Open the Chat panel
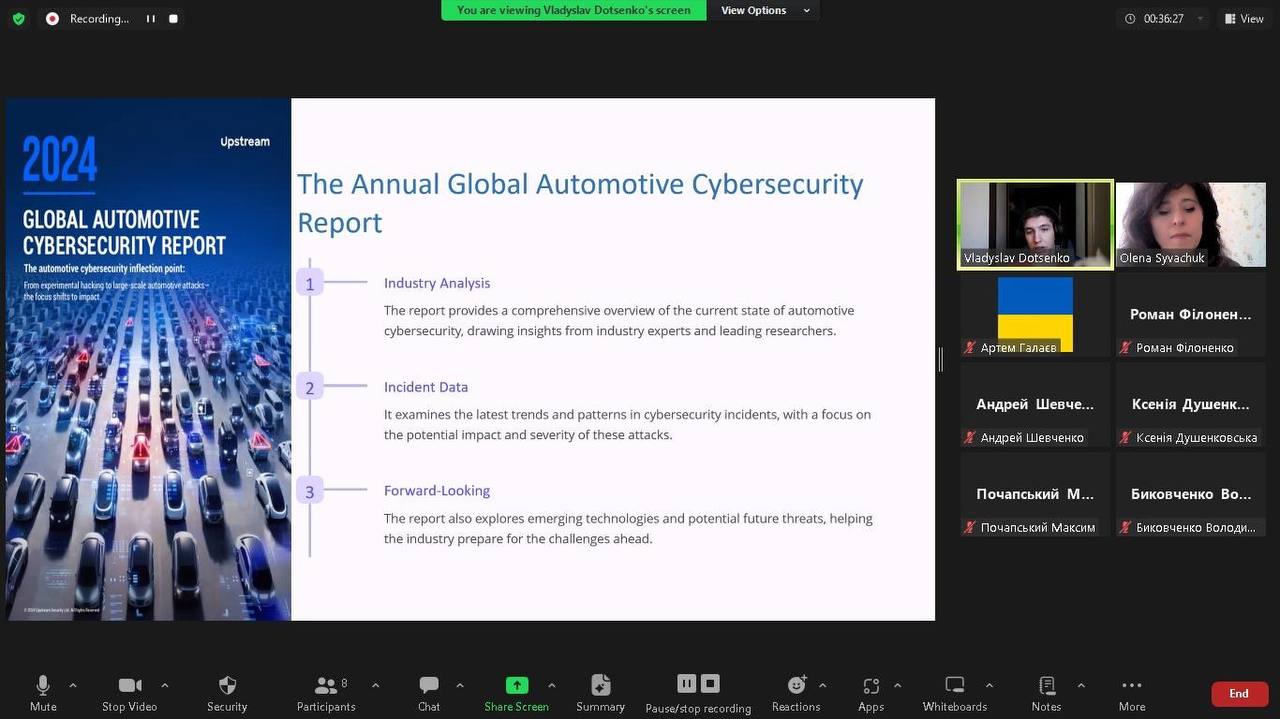Viewport: 1280px width, 719px height. tap(429, 686)
